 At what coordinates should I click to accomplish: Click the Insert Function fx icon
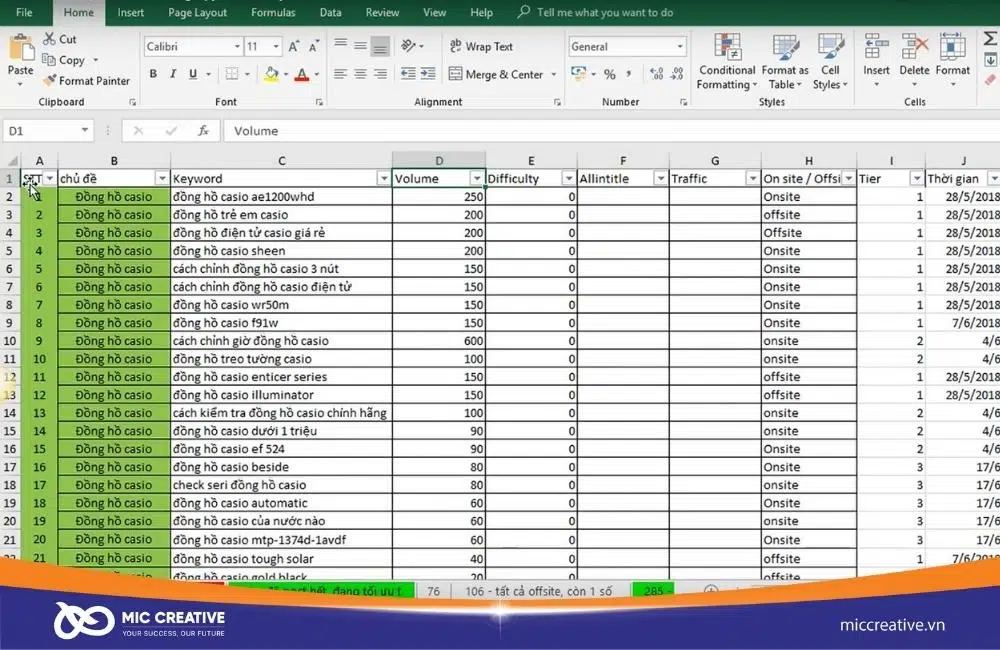tap(203, 131)
